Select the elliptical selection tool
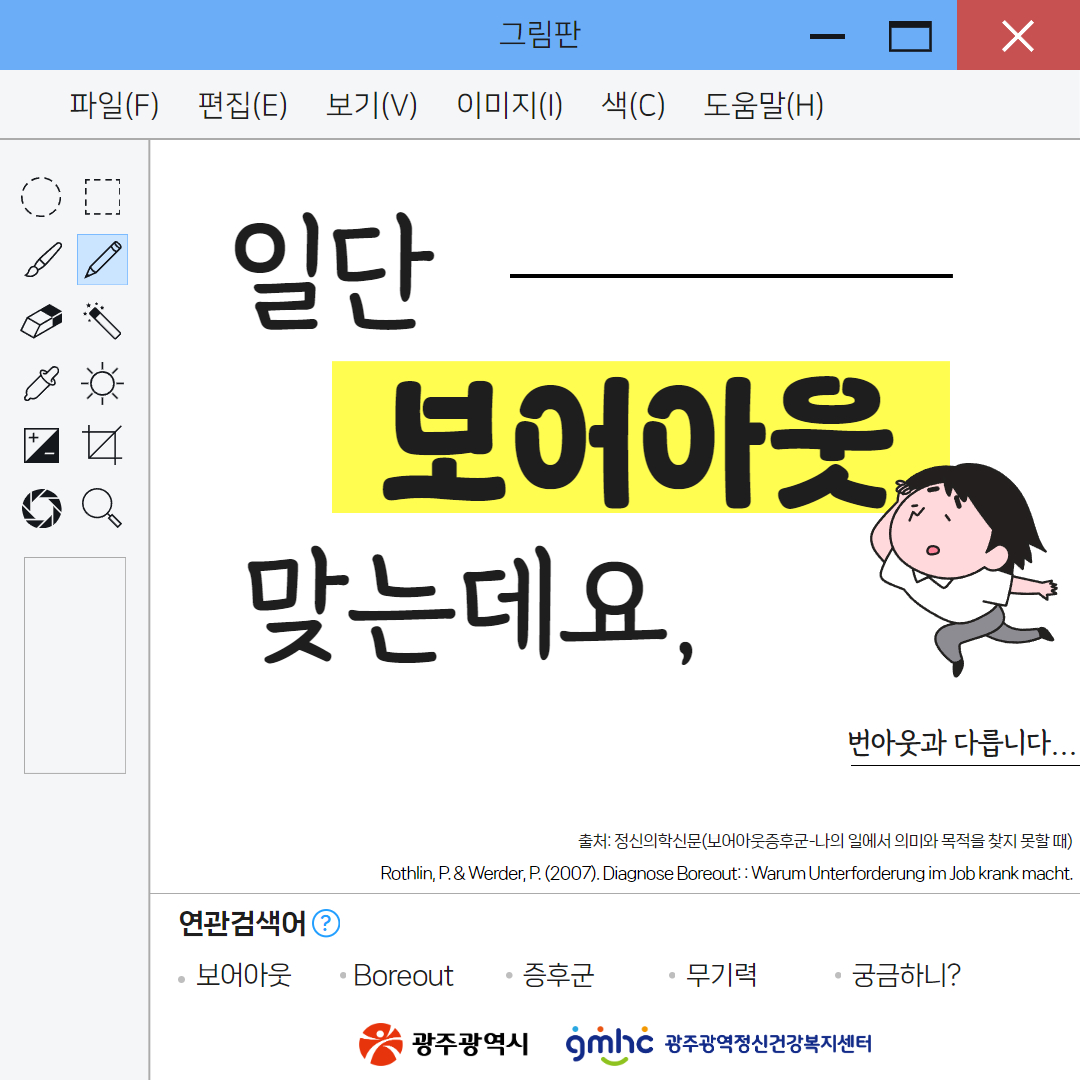This screenshot has height=1080, width=1080. 42,197
